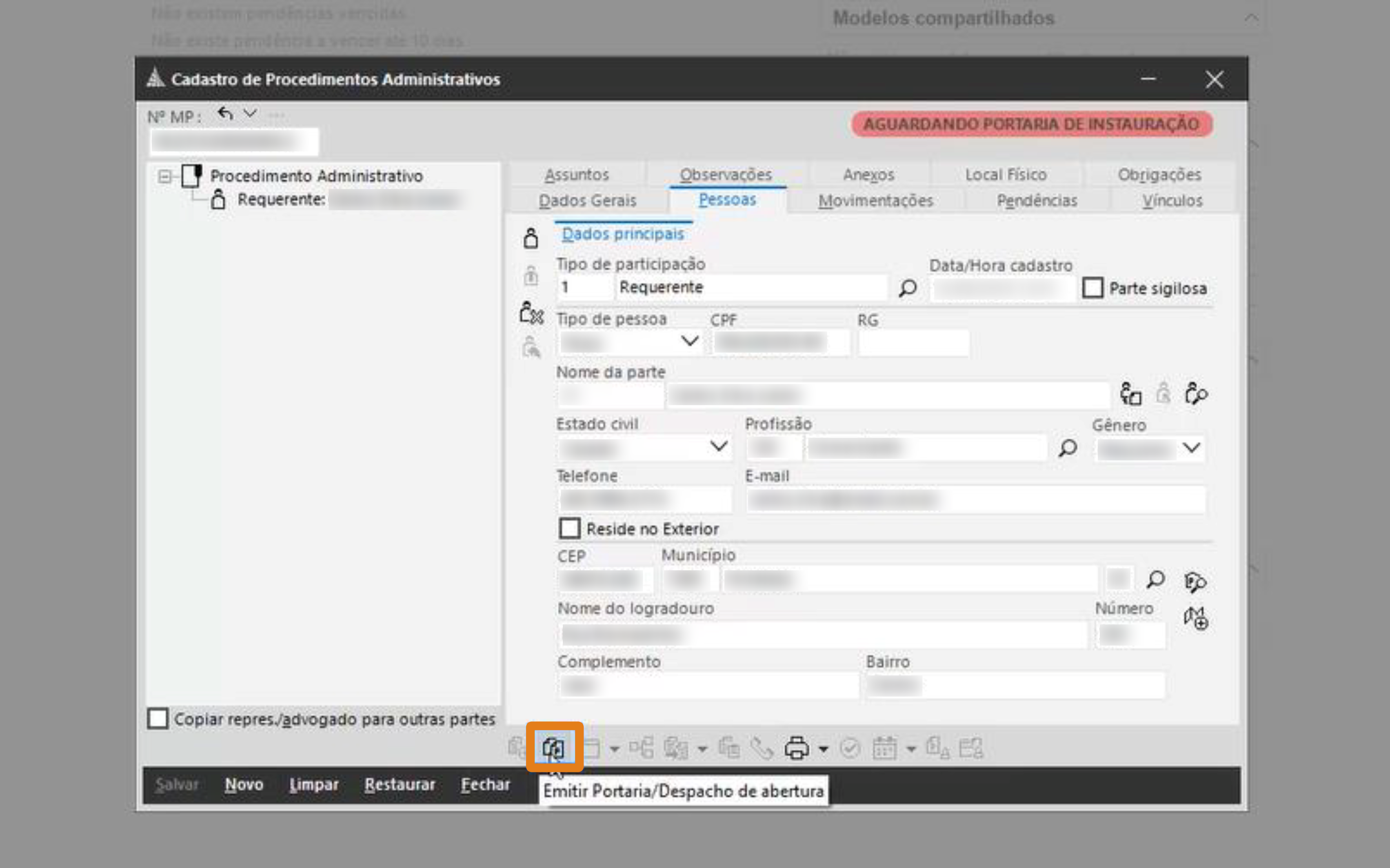This screenshot has height=868, width=1390.
Task: Click person search icon beside Nome da parte
Action: (x=1196, y=395)
